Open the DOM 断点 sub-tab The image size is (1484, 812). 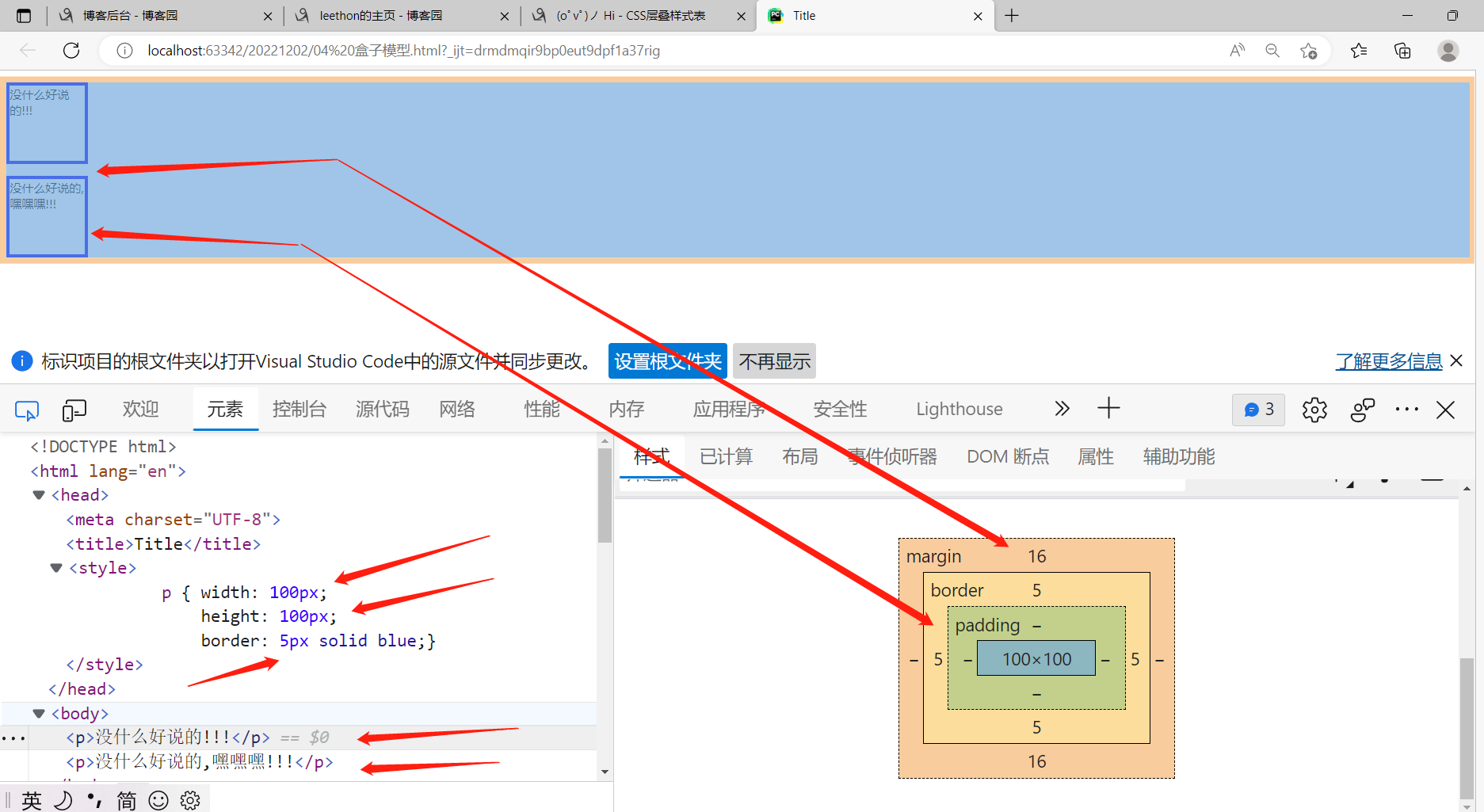1008,457
